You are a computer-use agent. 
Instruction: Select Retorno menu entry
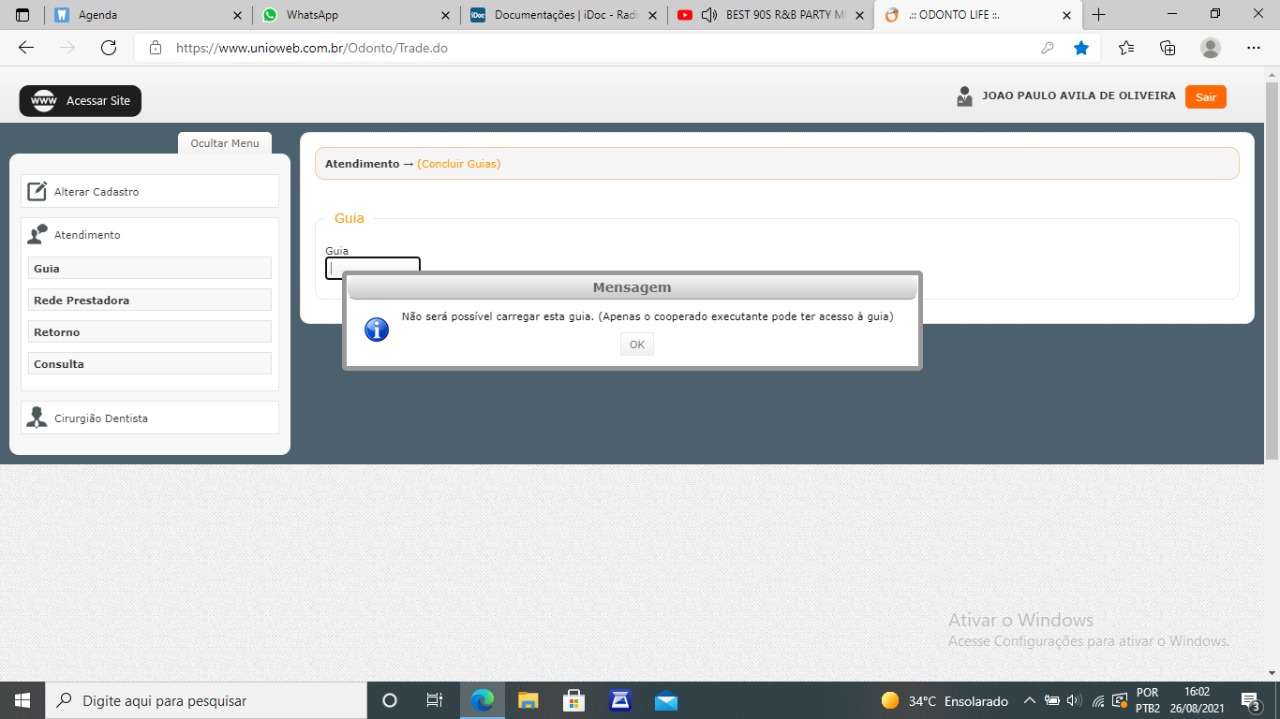150,332
